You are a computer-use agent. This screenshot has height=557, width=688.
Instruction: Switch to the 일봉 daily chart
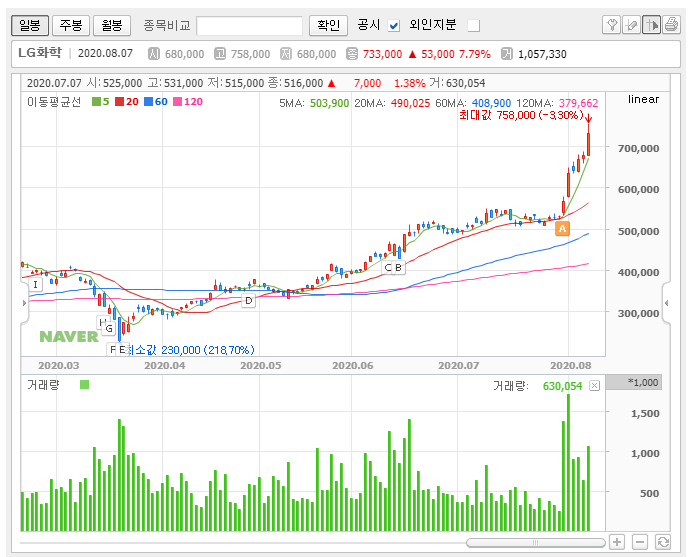30,25
